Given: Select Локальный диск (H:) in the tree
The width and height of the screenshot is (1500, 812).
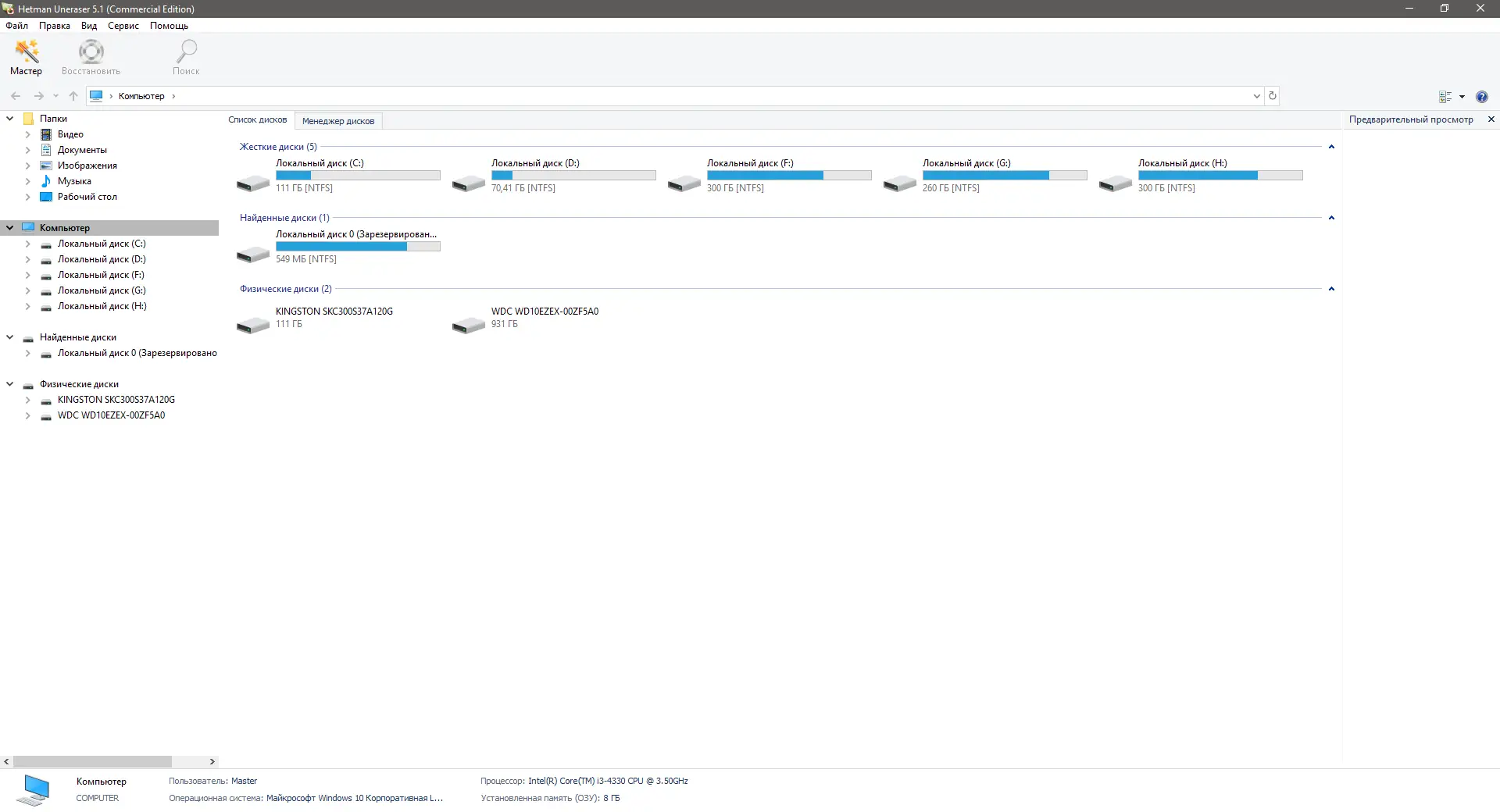Looking at the screenshot, I should [102, 306].
